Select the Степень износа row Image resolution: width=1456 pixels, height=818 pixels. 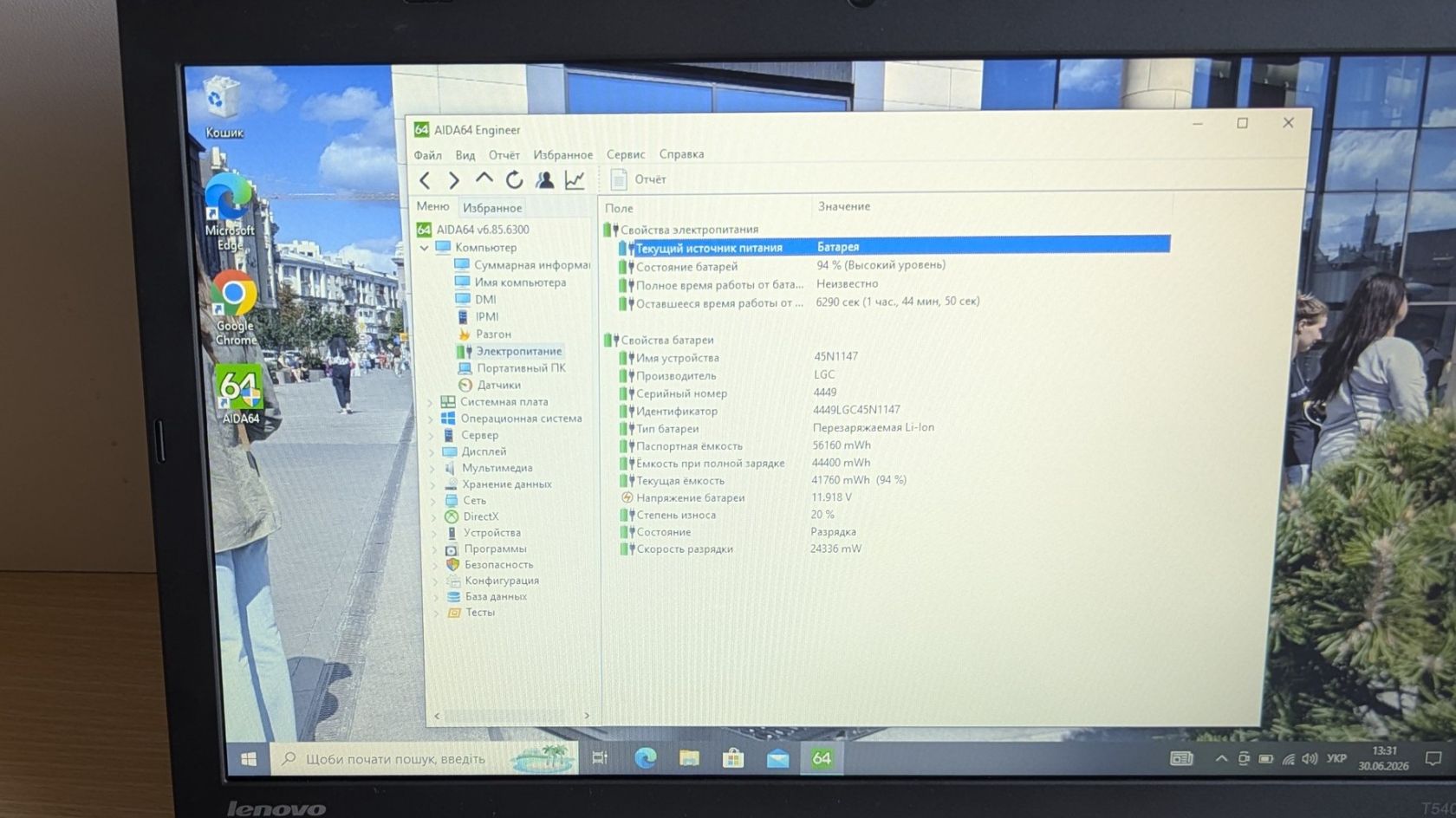(x=893, y=515)
